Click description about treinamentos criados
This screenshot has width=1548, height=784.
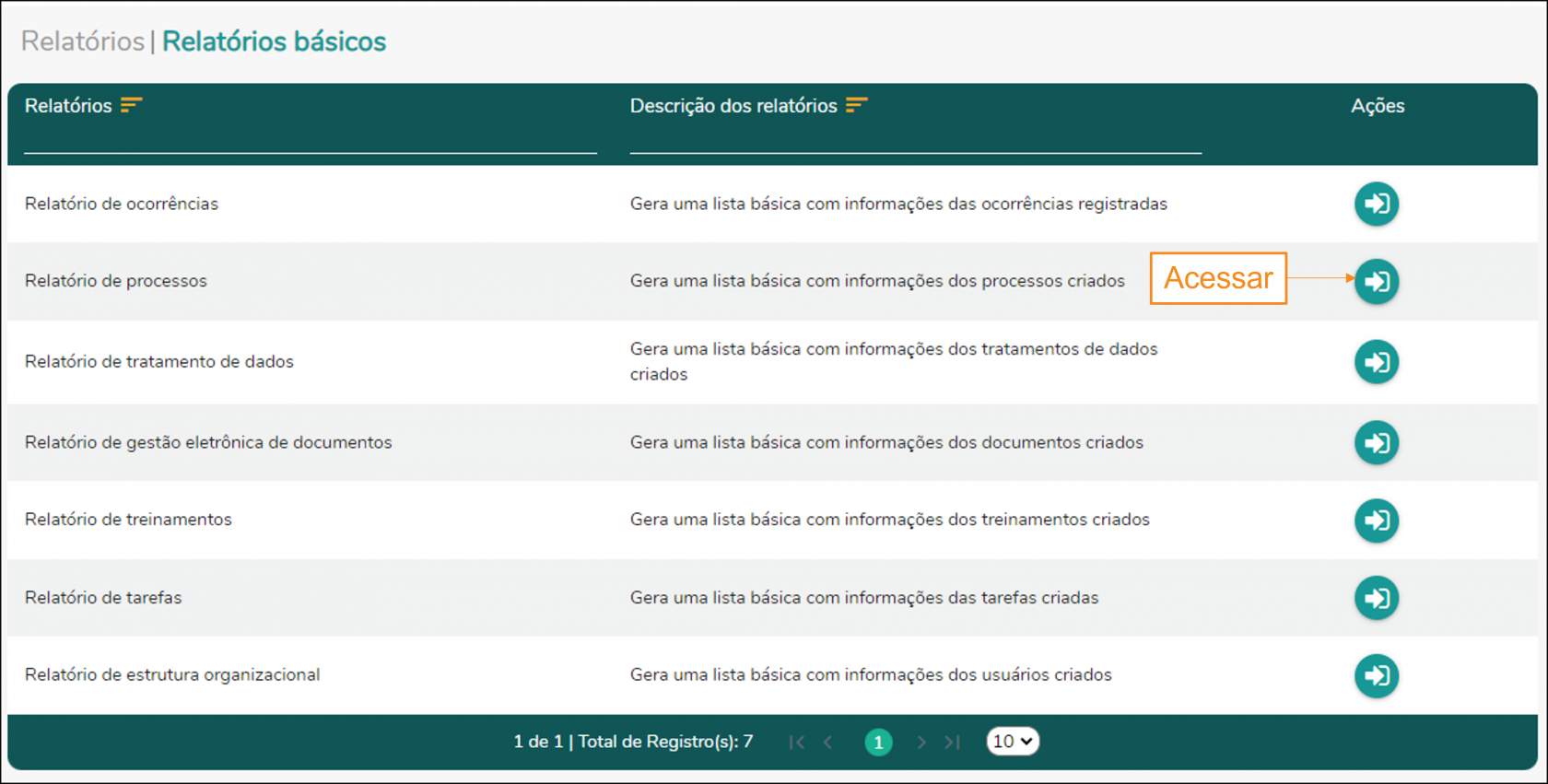(x=890, y=520)
